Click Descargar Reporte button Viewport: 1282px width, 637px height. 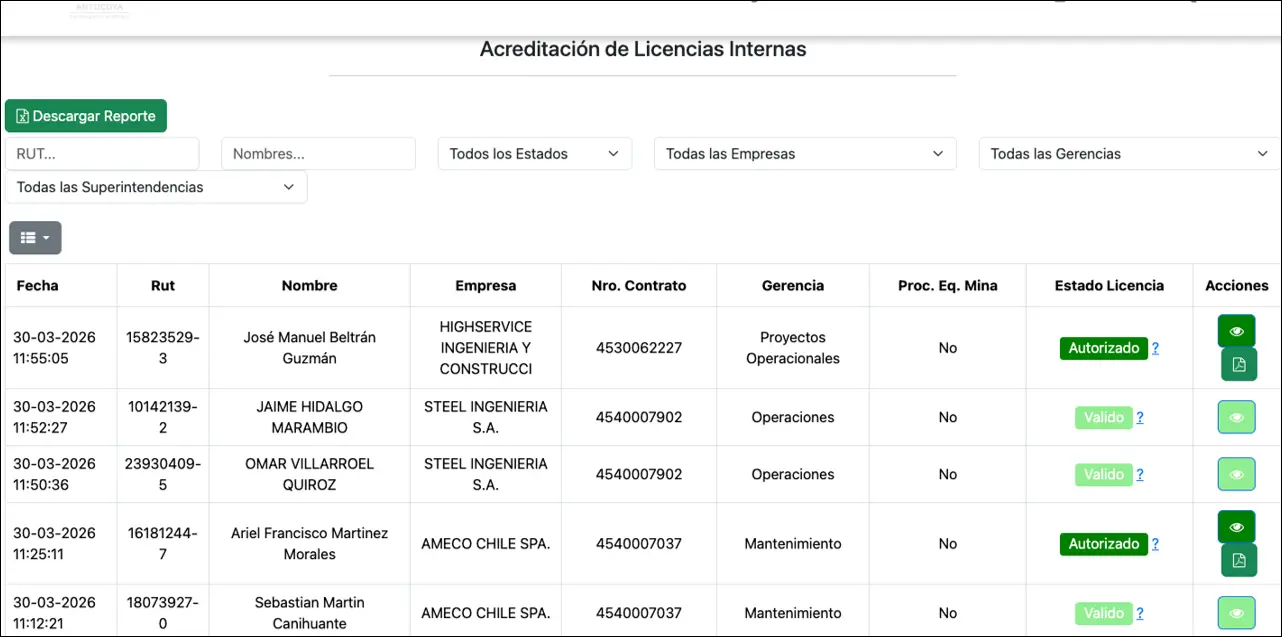click(86, 116)
